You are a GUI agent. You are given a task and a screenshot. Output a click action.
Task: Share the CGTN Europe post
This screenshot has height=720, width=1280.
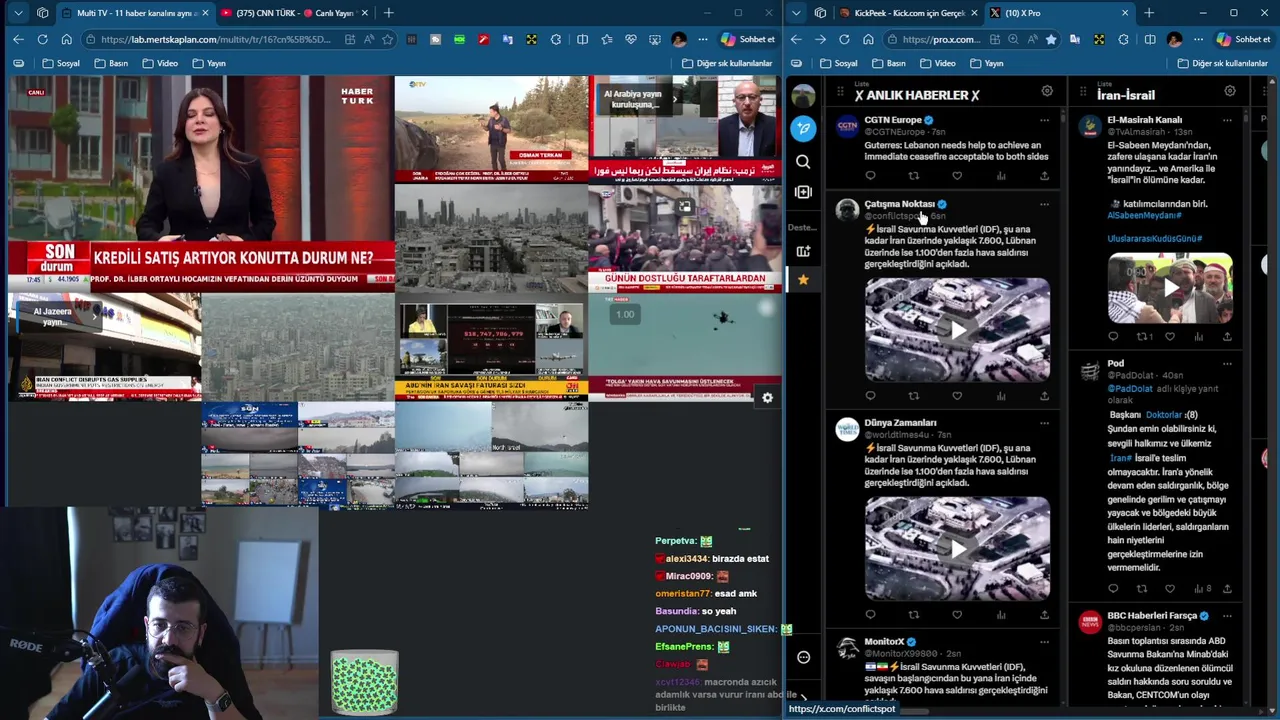tap(1044, 176)
